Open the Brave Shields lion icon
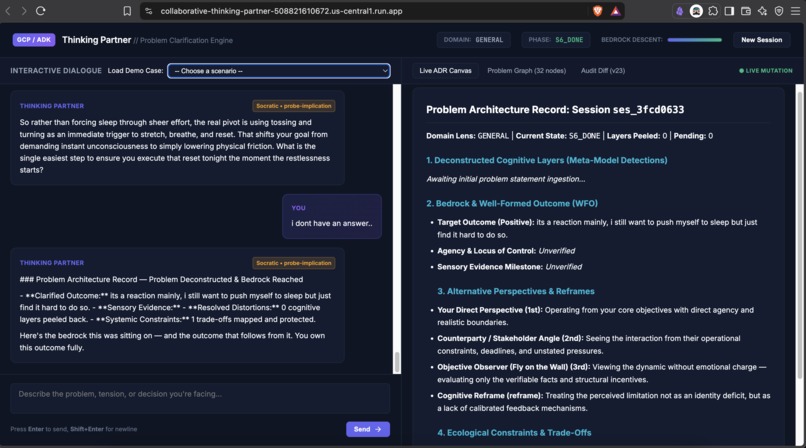 [x=597, y=11]
